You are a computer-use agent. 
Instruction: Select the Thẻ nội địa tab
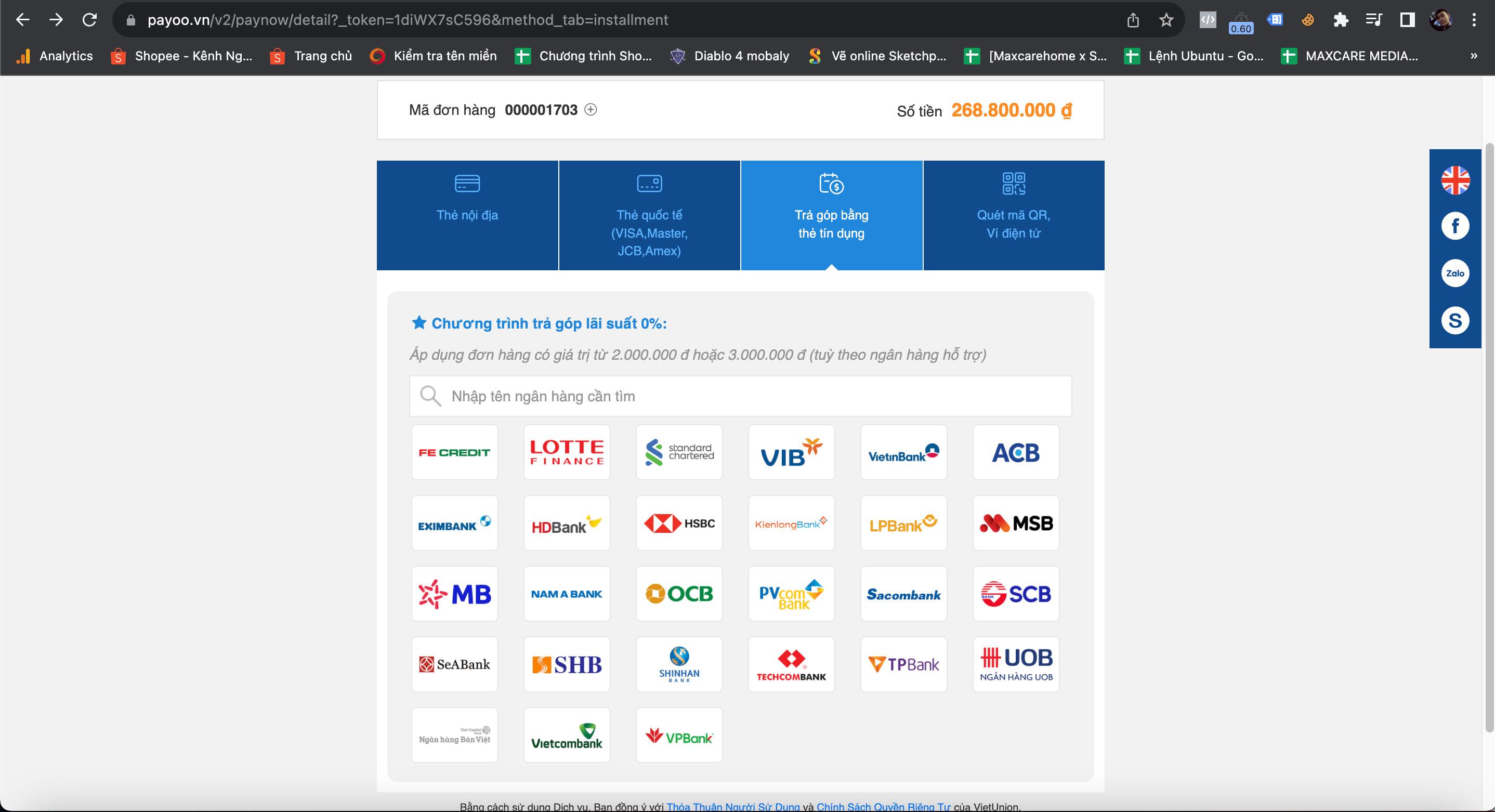pyautogui.click(x=467, y=215)
